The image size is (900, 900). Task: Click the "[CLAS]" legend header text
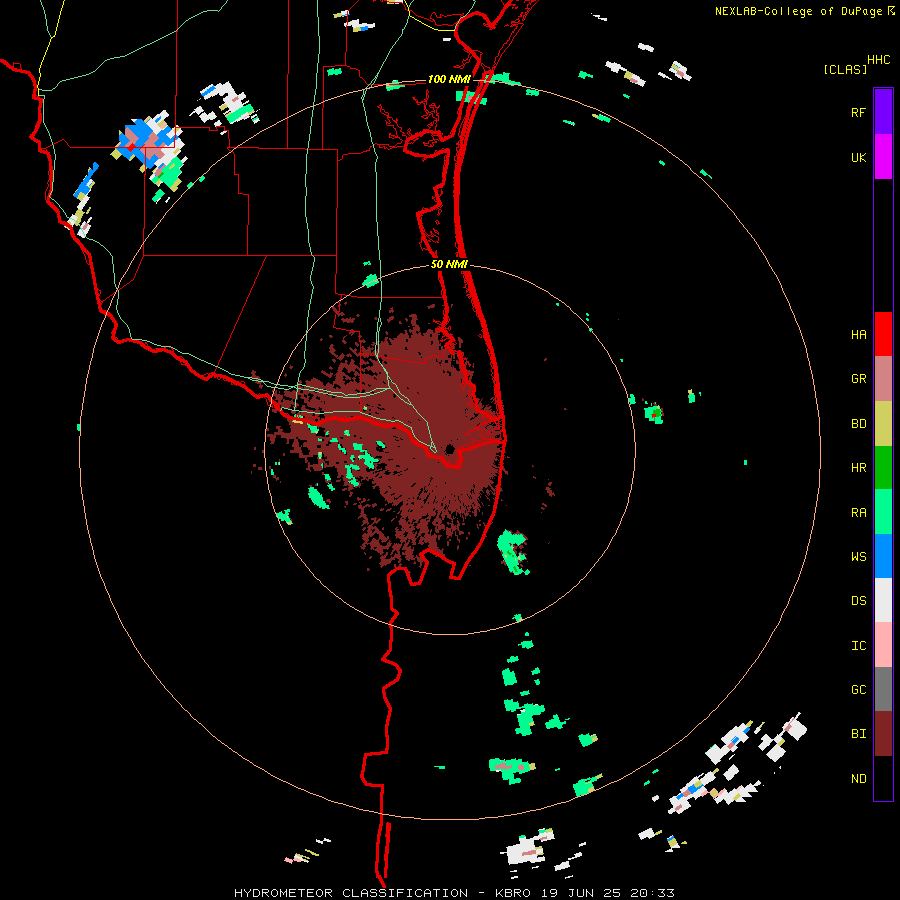pos(845,69)
